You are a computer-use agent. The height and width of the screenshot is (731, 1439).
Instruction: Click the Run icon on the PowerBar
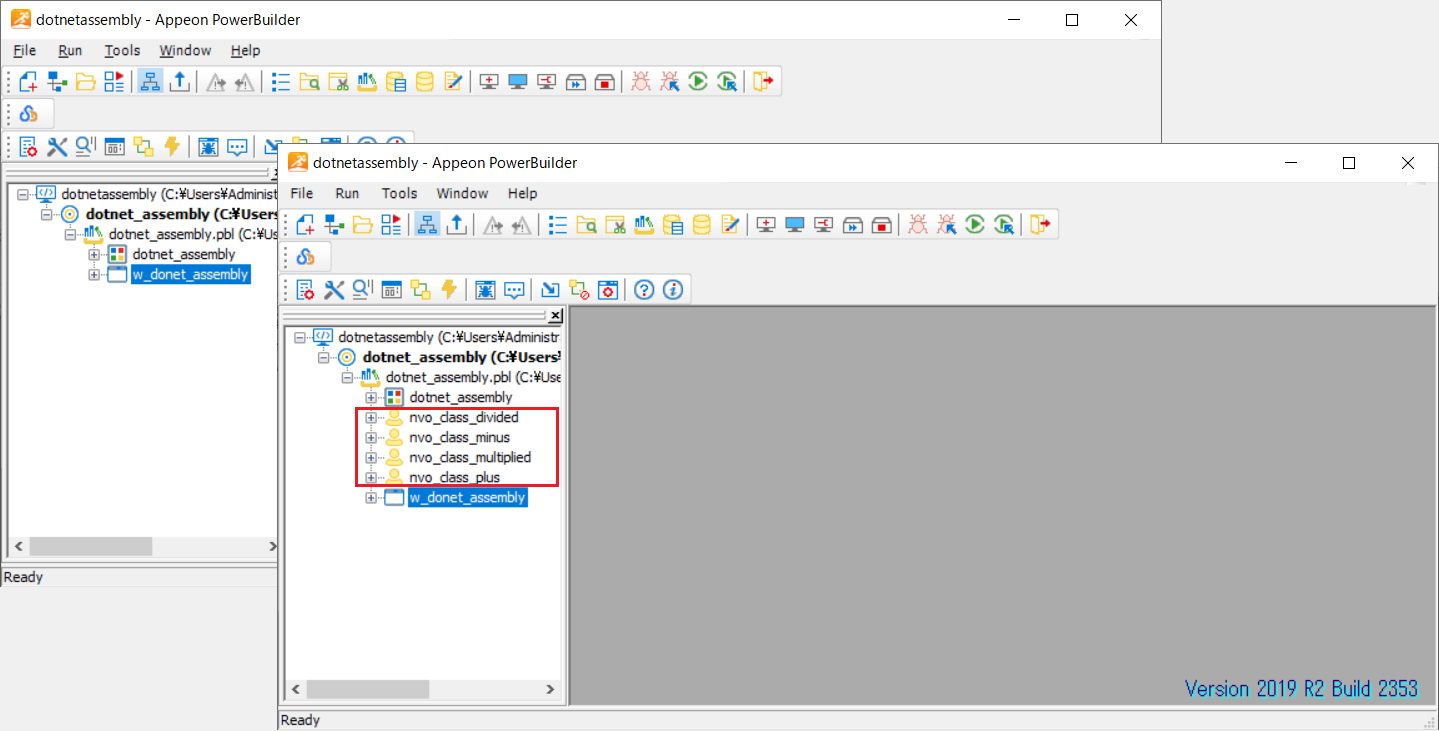pyautogui.click(x=974, y=224)
